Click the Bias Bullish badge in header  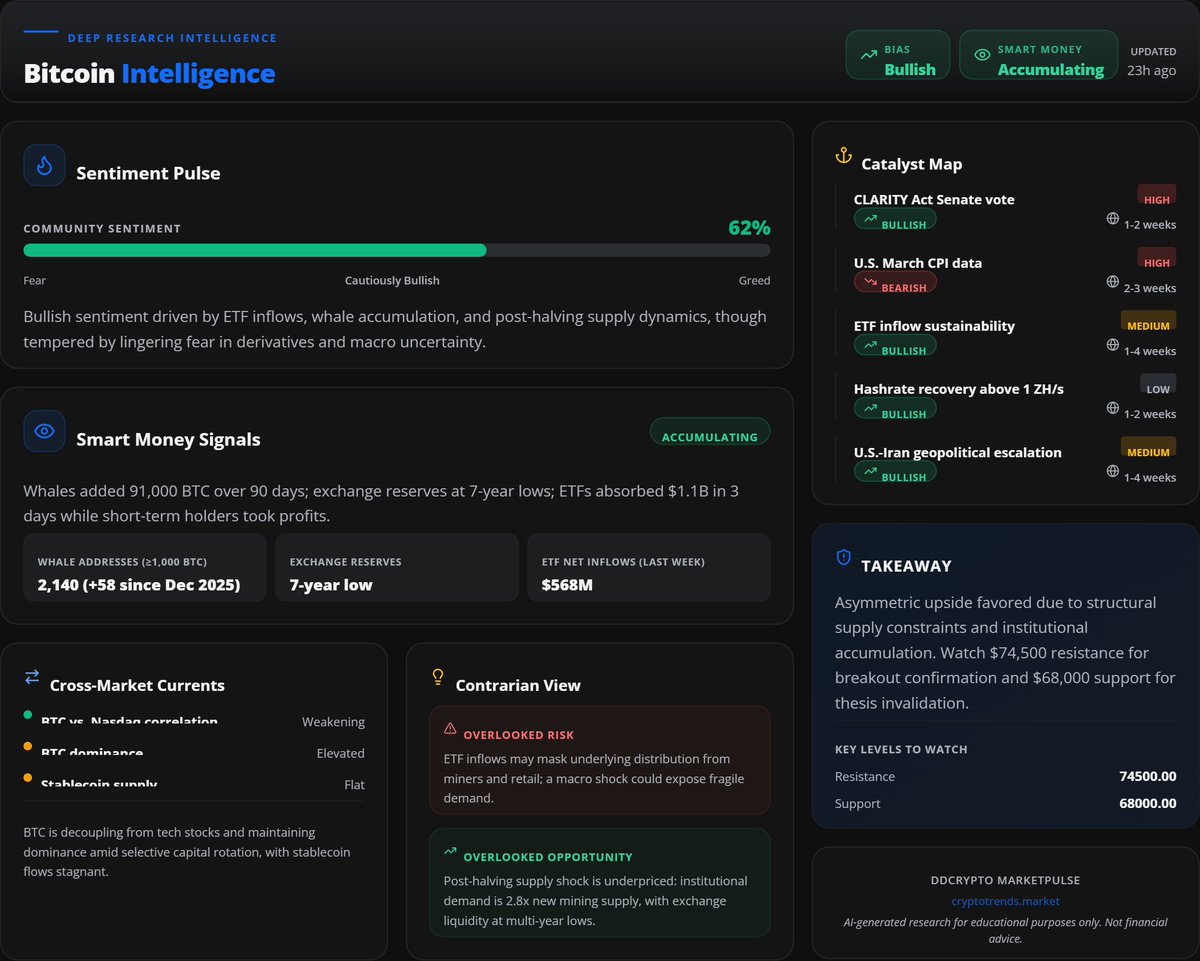[897, 55]
